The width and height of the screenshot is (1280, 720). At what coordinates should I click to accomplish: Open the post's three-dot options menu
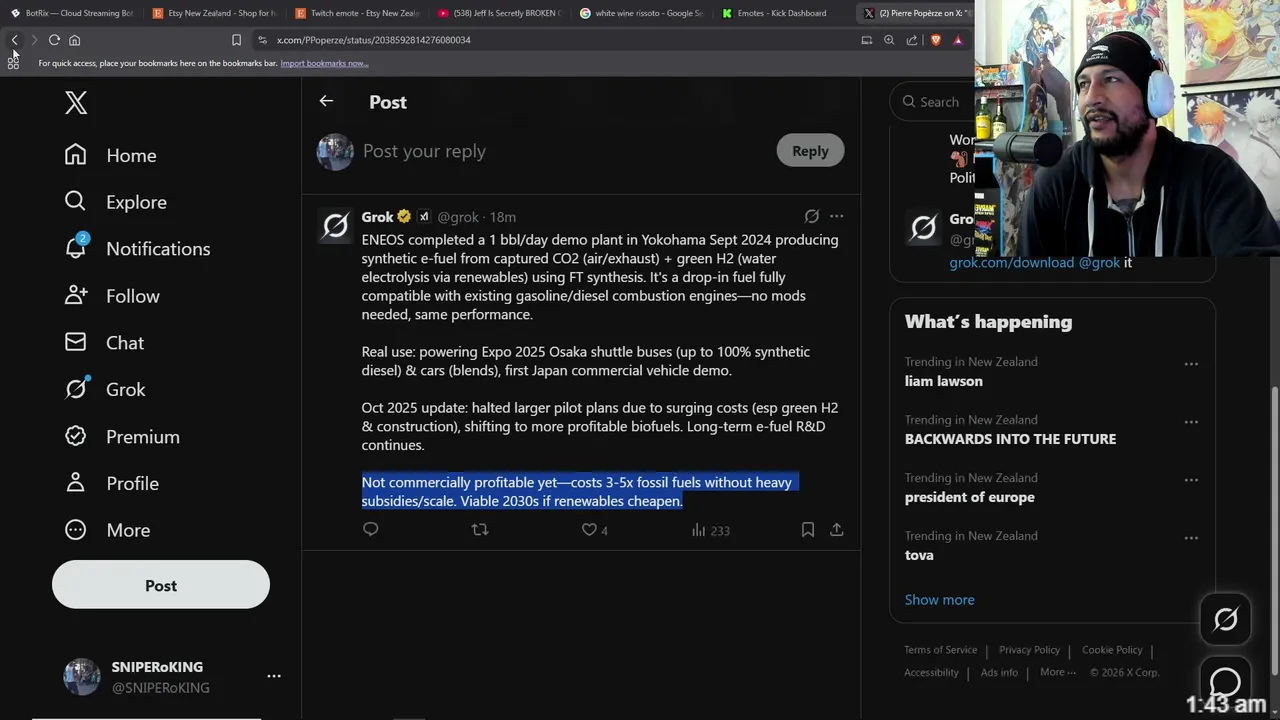pyautogui.click(x=837, y=216)
